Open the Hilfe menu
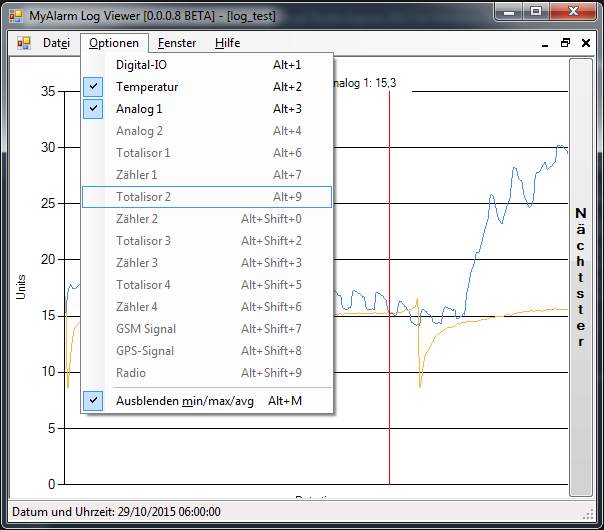Viewport: 604px width, 530px height. [227, 43]
